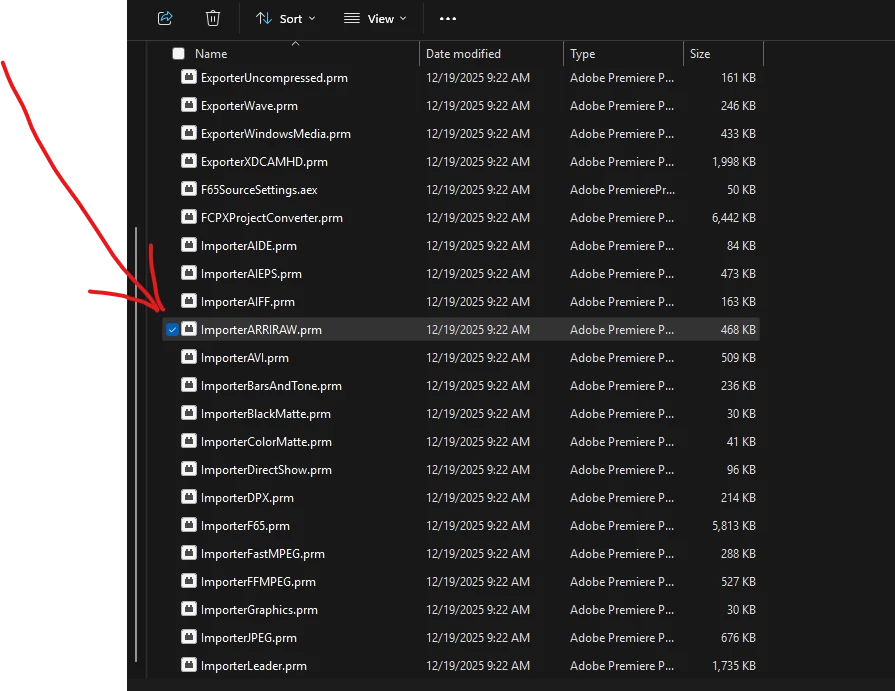Click the sort arrow above Name column
895x691 pixels.
(x=295, y=43)
